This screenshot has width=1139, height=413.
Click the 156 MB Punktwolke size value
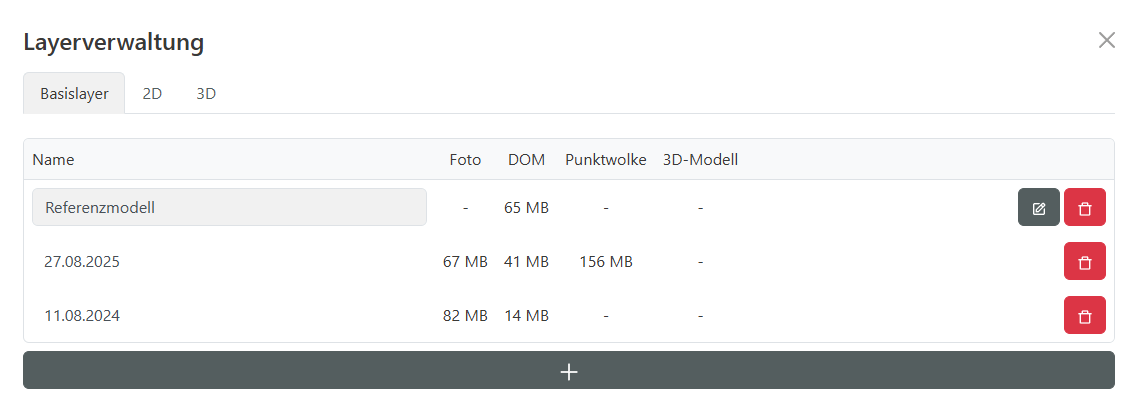click(x=605, y=262)
